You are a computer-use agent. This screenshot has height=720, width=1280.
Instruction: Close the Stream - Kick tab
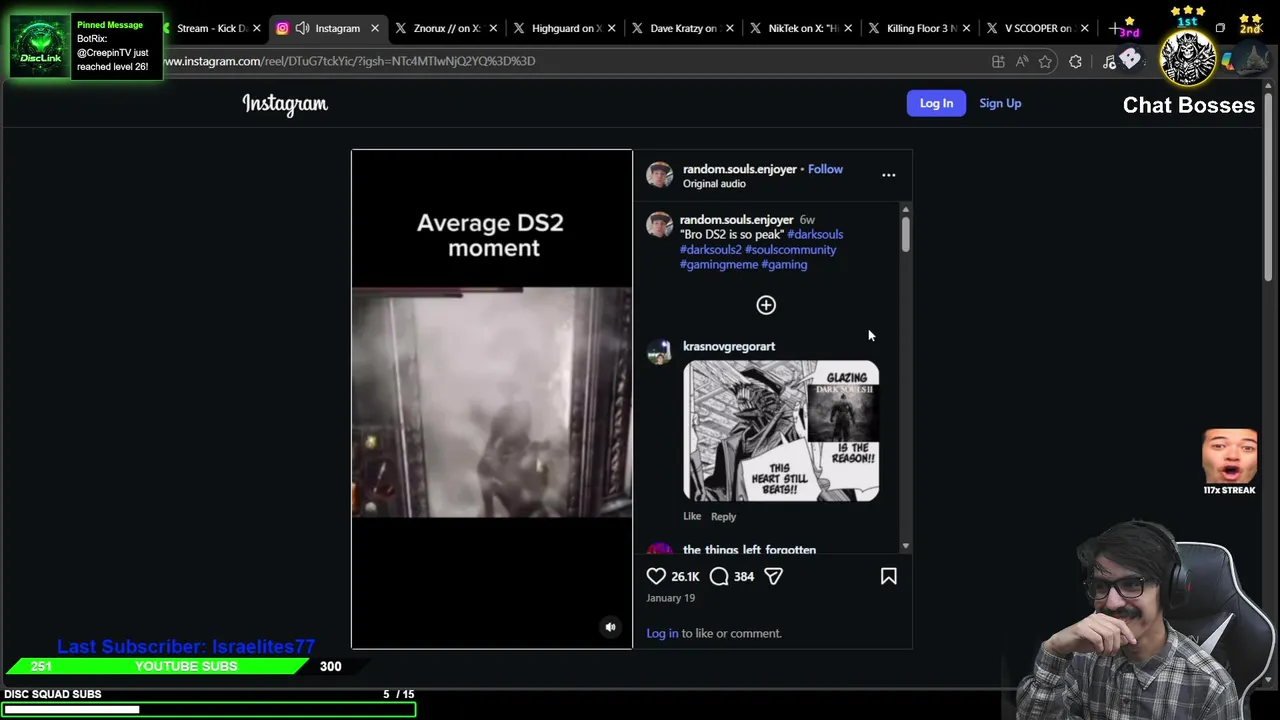257,28
